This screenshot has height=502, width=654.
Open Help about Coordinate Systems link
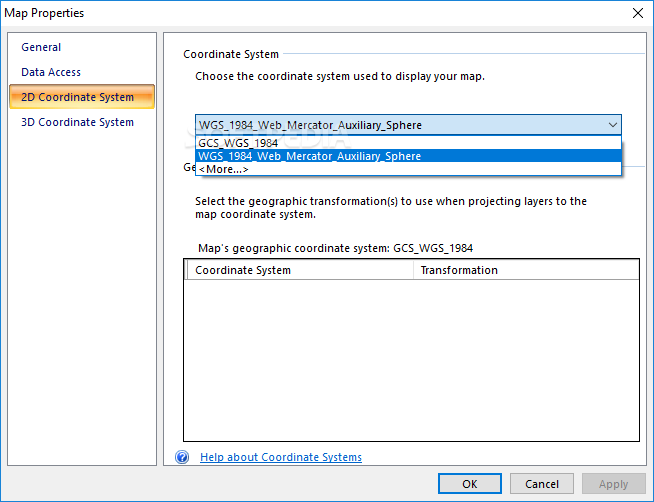[x=281, y=457]
